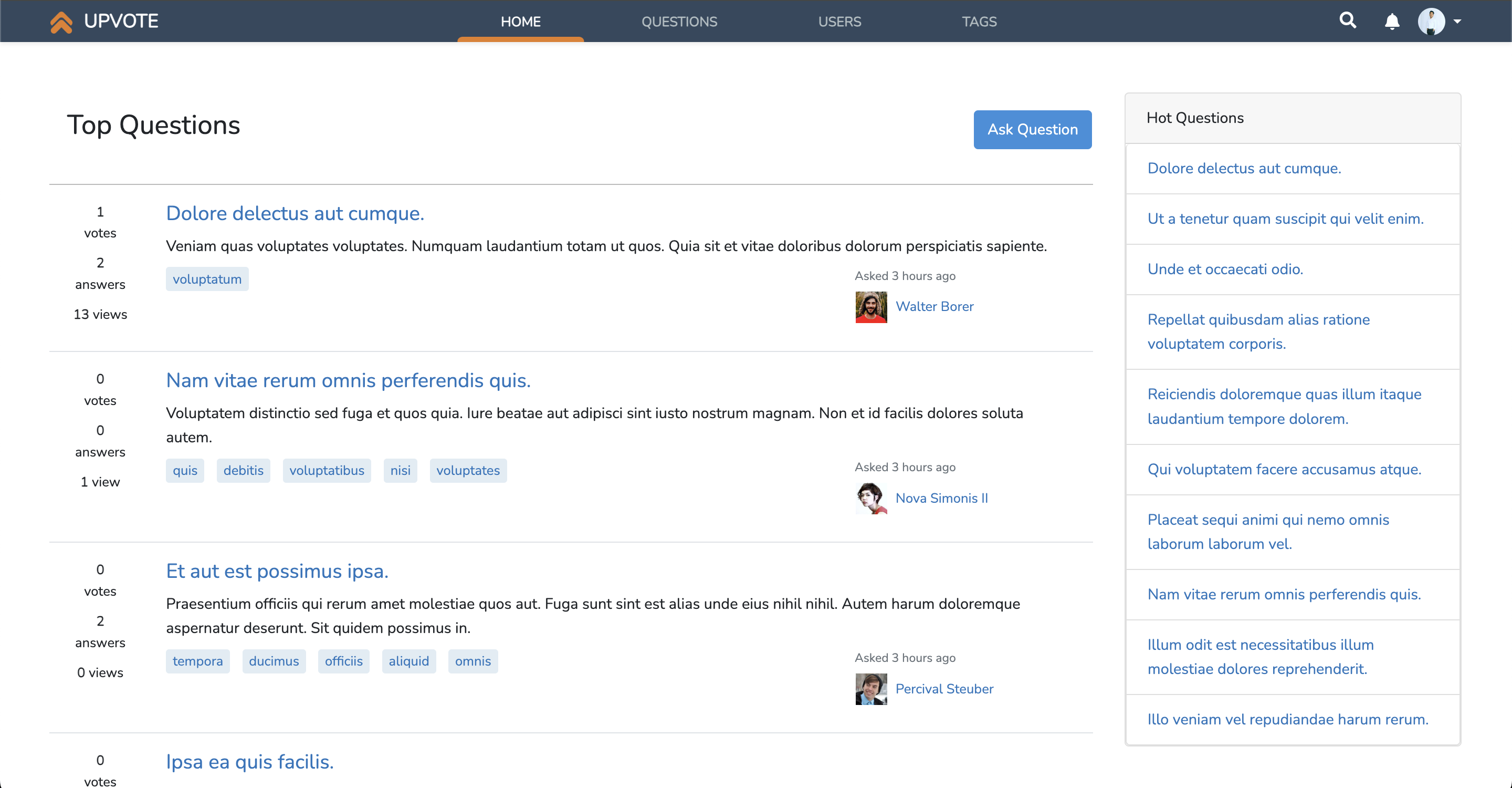Click Nova Simonis II's avatar image
Screen dimensions: 1512x788
point(871,499)
